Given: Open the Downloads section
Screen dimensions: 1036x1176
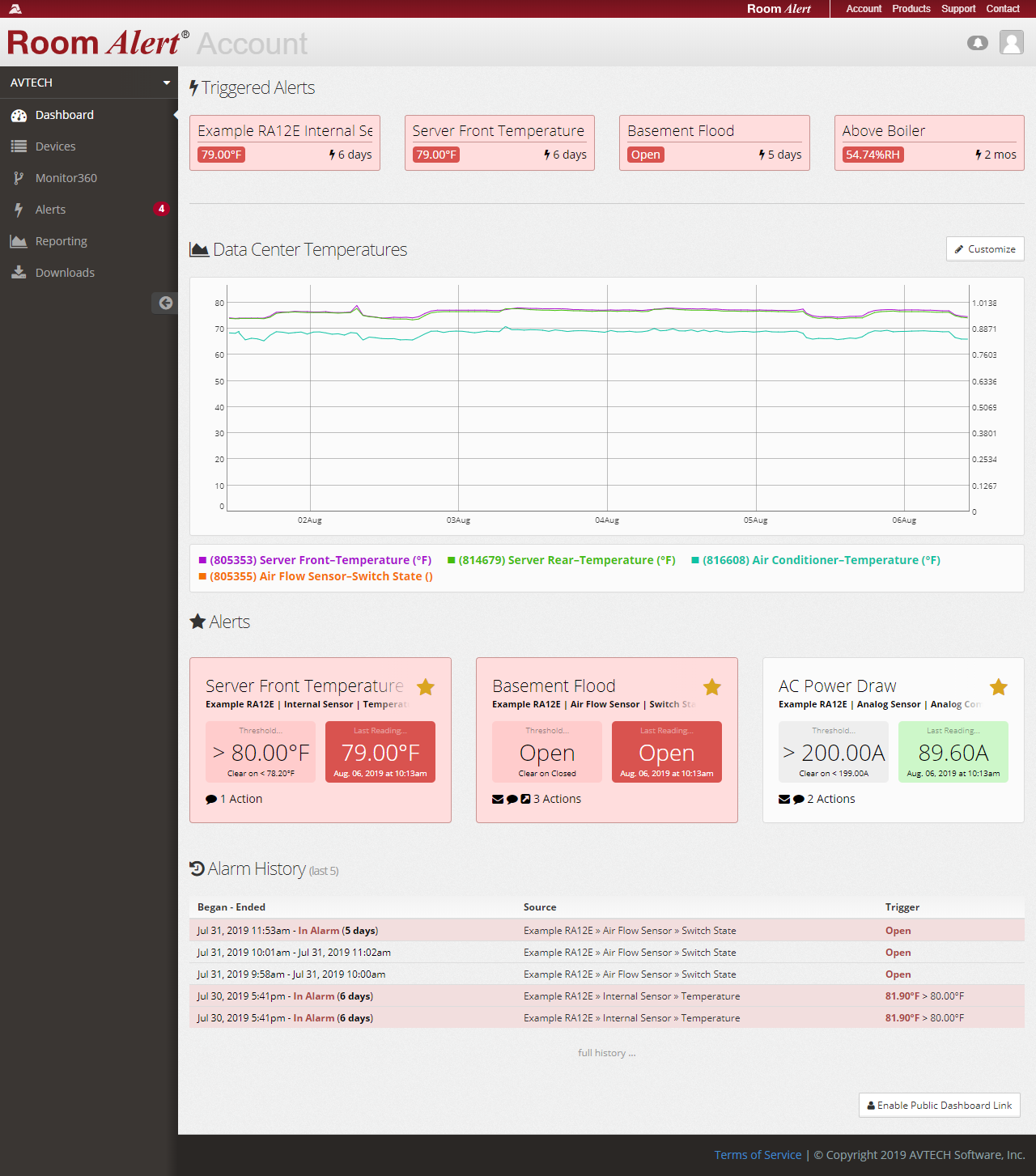Looking at the screenshot, I should click(x=64, y=272).
